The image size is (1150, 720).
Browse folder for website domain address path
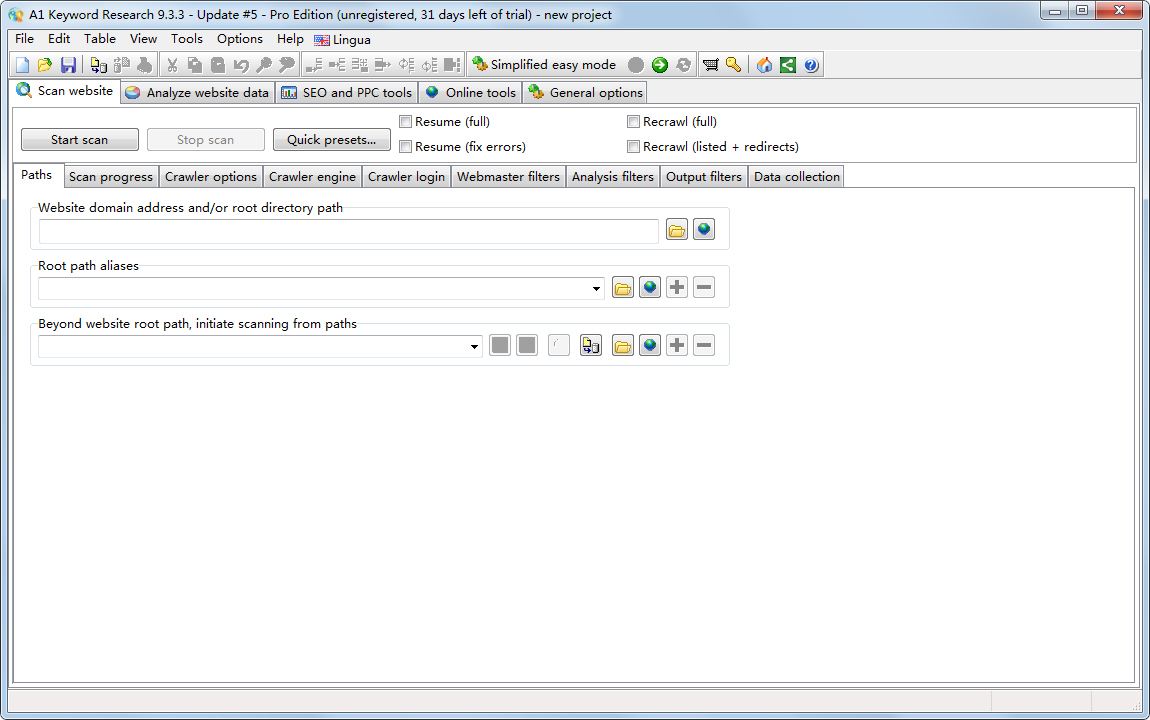(x=677, y=230)
